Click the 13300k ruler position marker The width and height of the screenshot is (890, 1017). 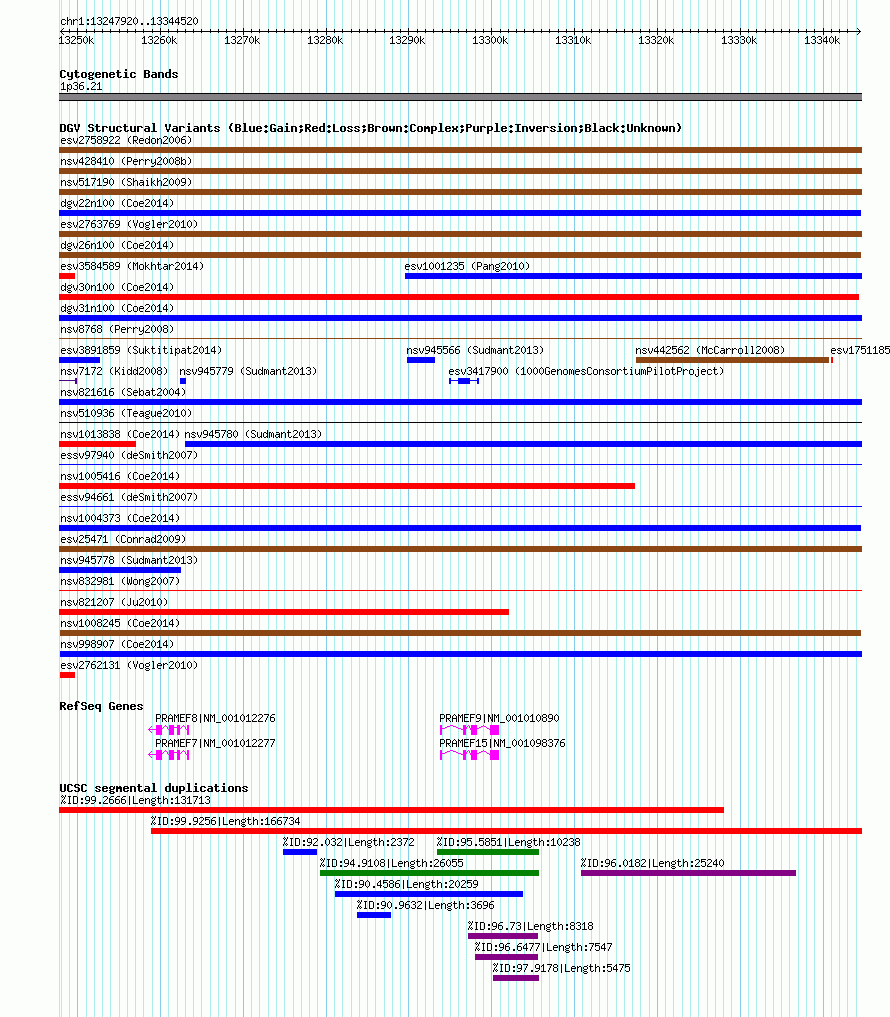click(490, 40)
